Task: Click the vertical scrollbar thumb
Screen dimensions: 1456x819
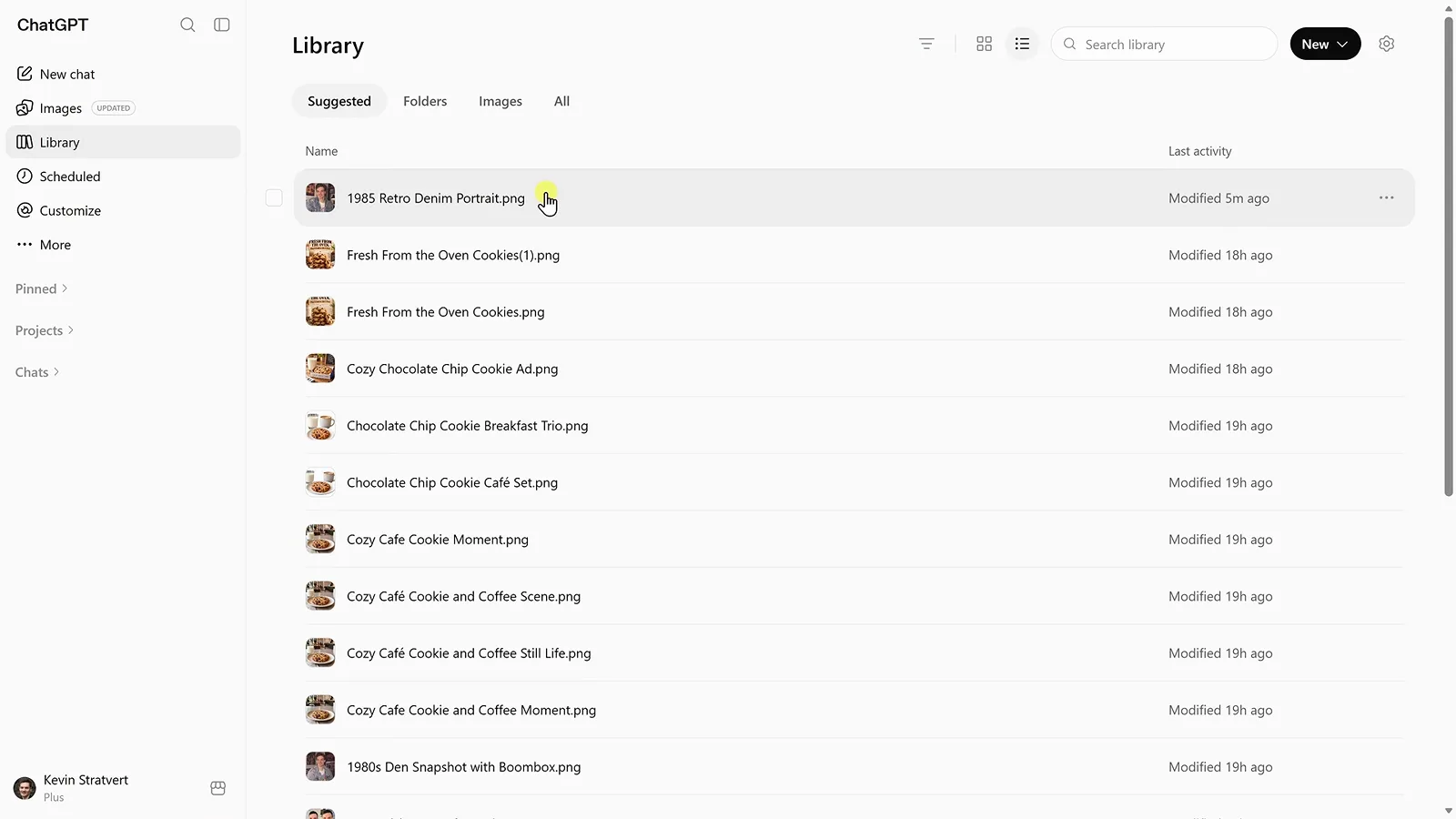Action: click(1449, 257)
